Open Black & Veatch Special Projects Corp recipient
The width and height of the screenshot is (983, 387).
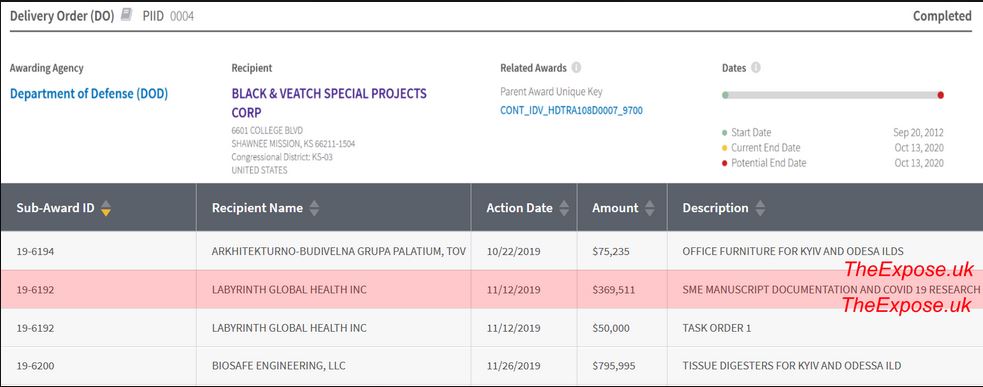[x=329, y=103]
